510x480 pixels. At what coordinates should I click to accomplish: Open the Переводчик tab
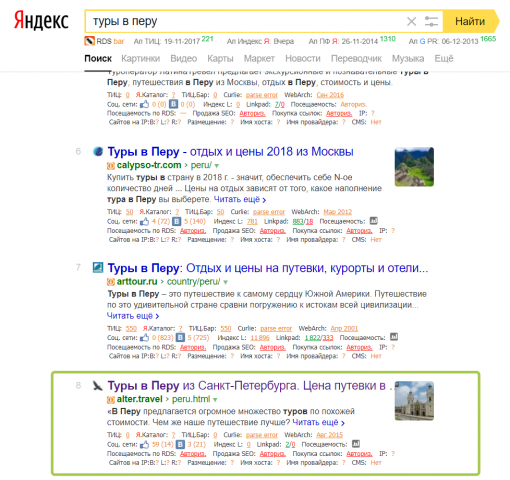pyautogui.click(x=356, y=59)
